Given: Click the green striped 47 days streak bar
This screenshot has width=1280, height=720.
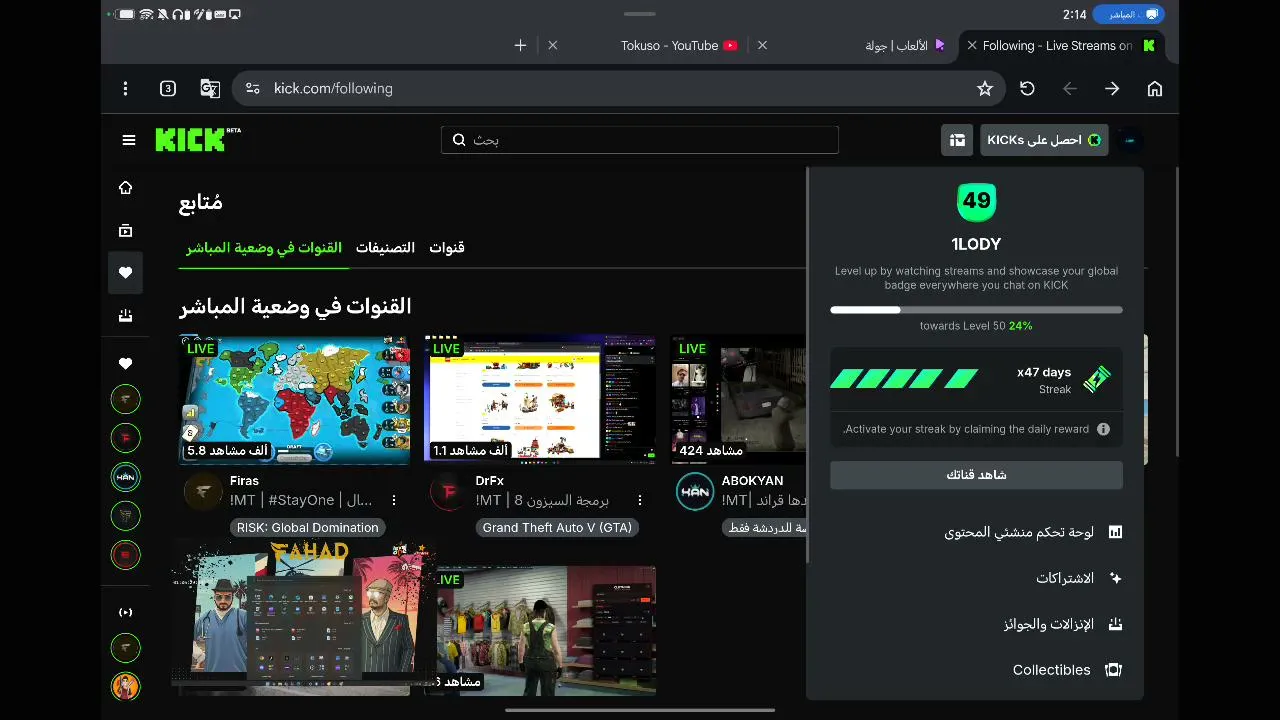Looking at the screenshot, I should (x=904, y=379).
